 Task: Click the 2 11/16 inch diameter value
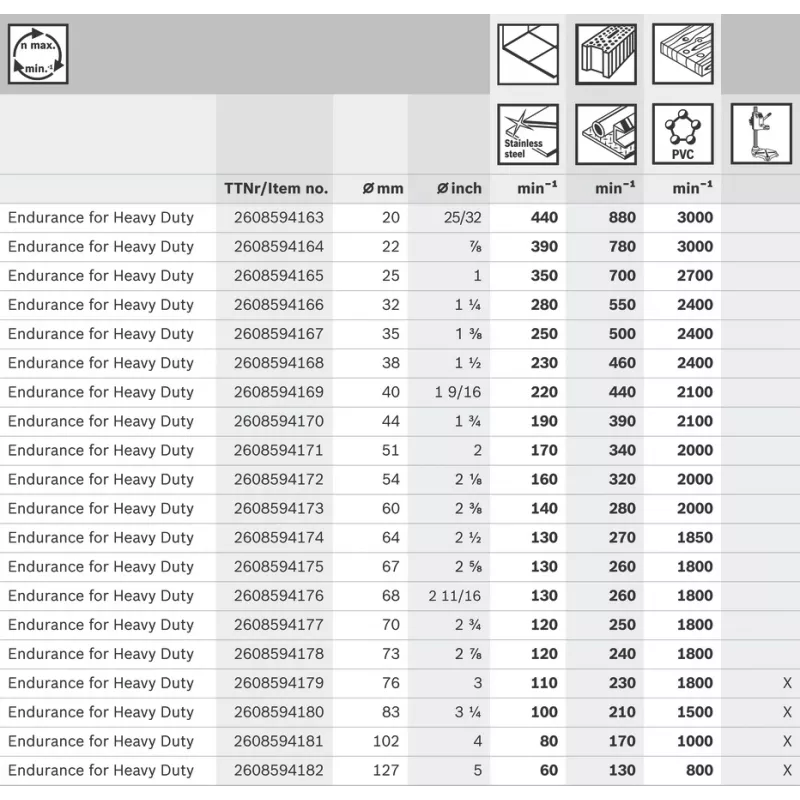click(455, 595)
